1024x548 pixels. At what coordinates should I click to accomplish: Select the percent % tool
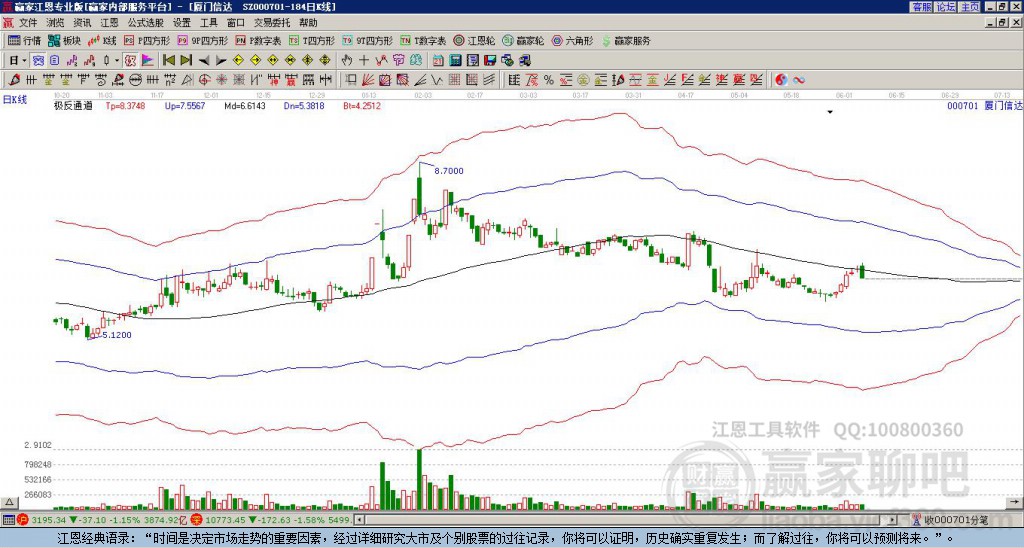click(549, 80)
